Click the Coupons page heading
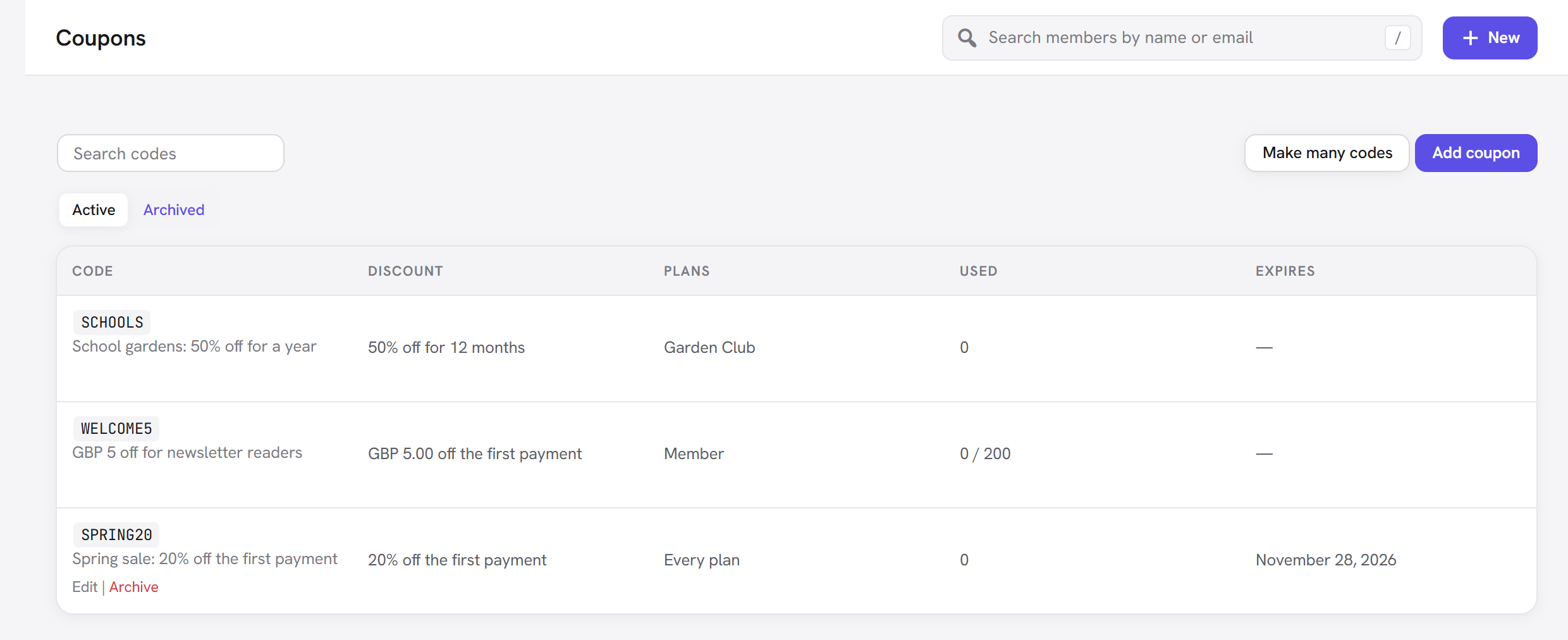Viewport: 1568px width, 640px height. (x=101, y=38)
